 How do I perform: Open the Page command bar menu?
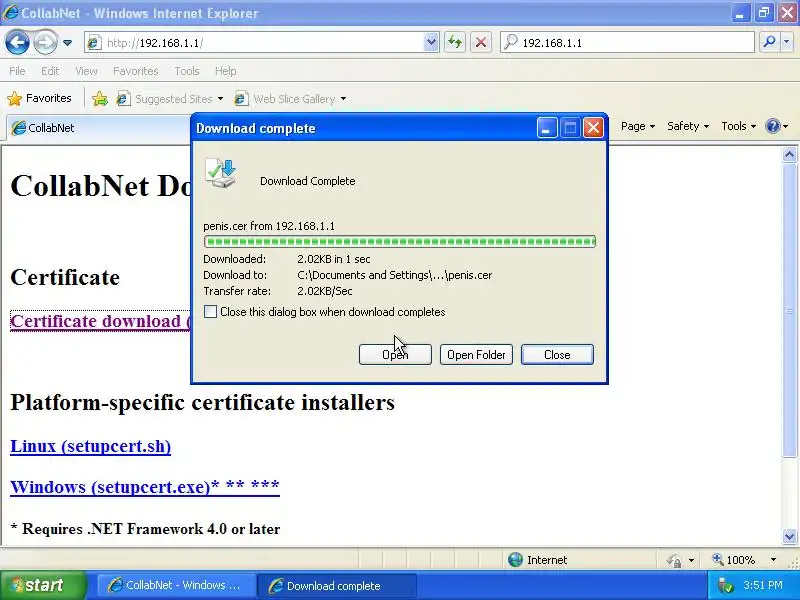click(x=638, y=126)
